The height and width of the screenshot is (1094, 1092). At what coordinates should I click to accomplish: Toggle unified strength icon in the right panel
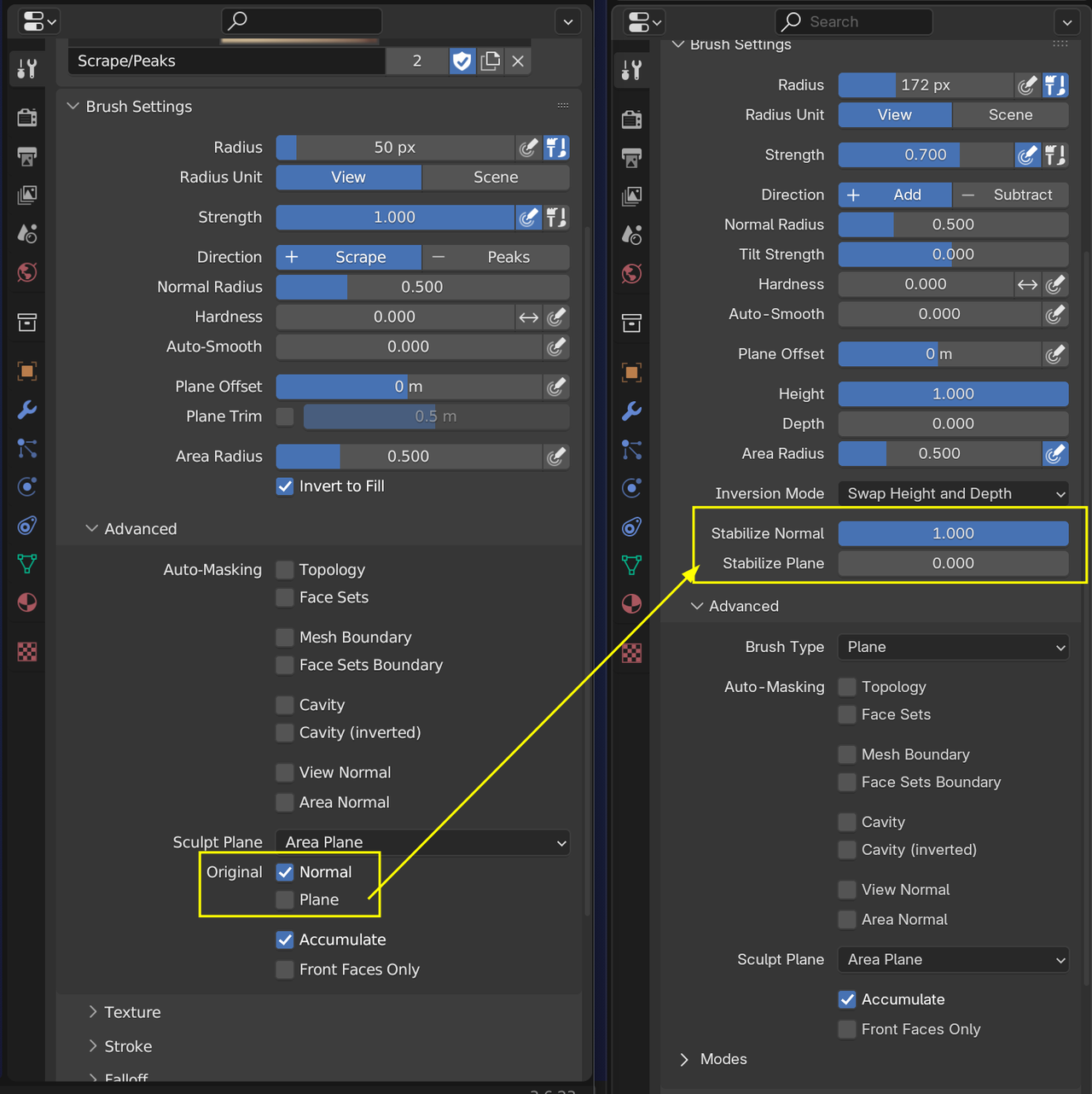[1055, 155]
